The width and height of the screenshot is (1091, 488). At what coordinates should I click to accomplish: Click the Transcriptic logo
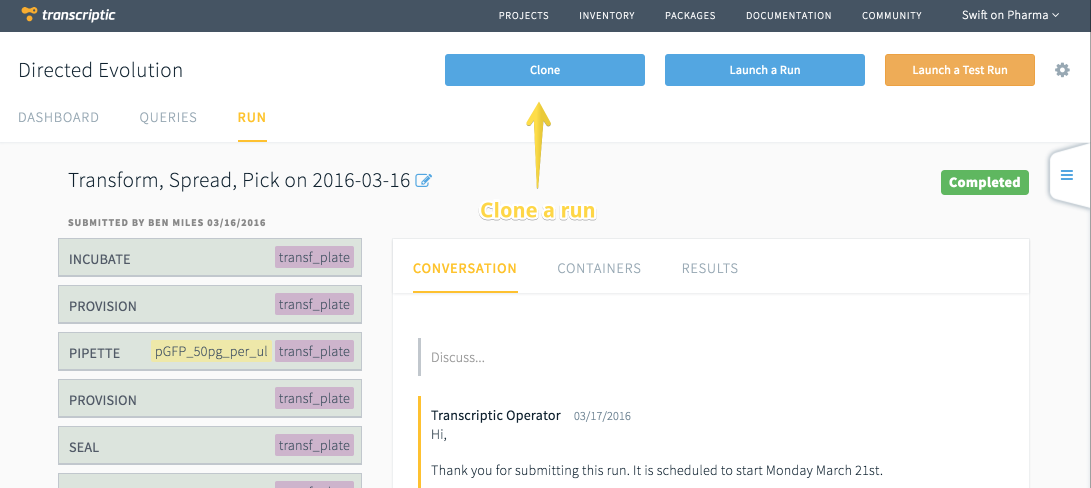[68, 14]
